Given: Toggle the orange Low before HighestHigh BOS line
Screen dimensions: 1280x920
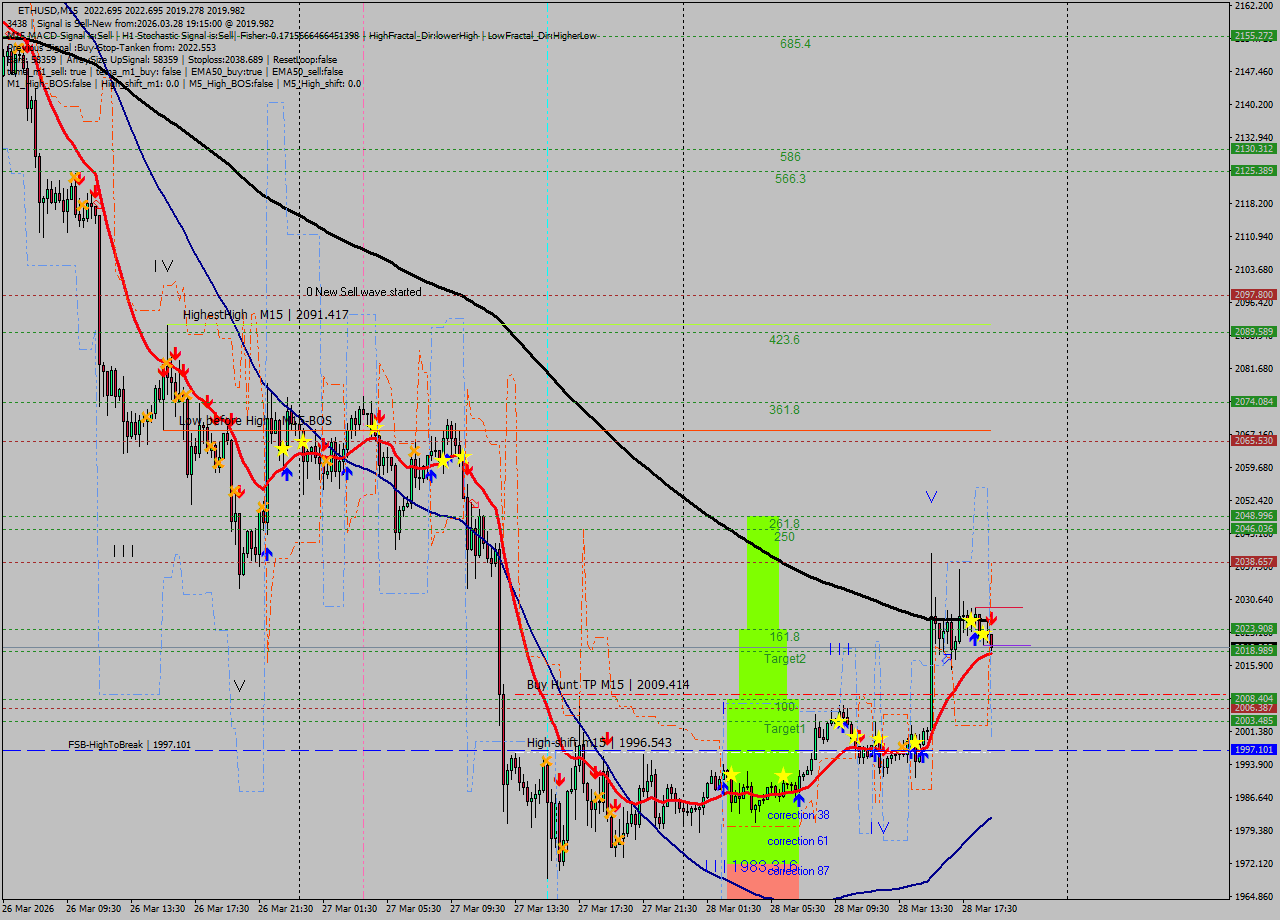Looking at the screenshot, I should click(x=650, y=431).
